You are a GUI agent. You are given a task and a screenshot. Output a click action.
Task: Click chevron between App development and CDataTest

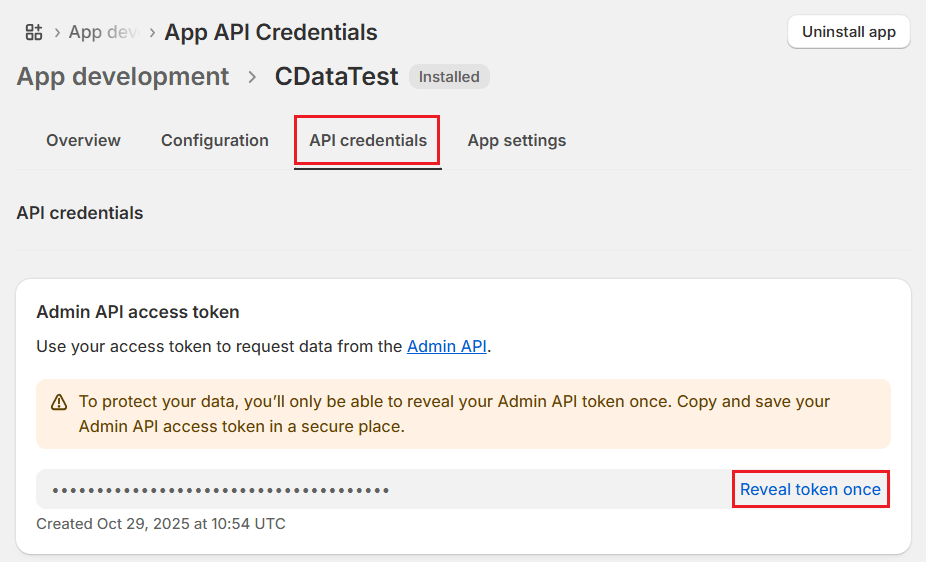tap(252, 77)
